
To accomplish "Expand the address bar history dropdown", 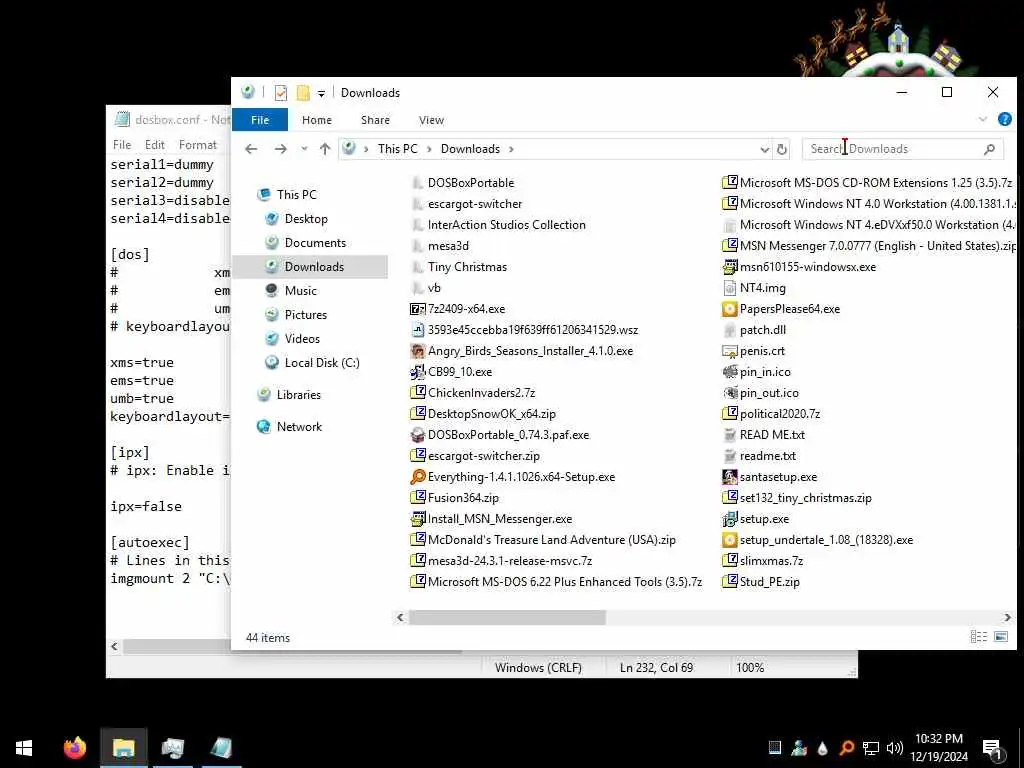I will 765,150.
